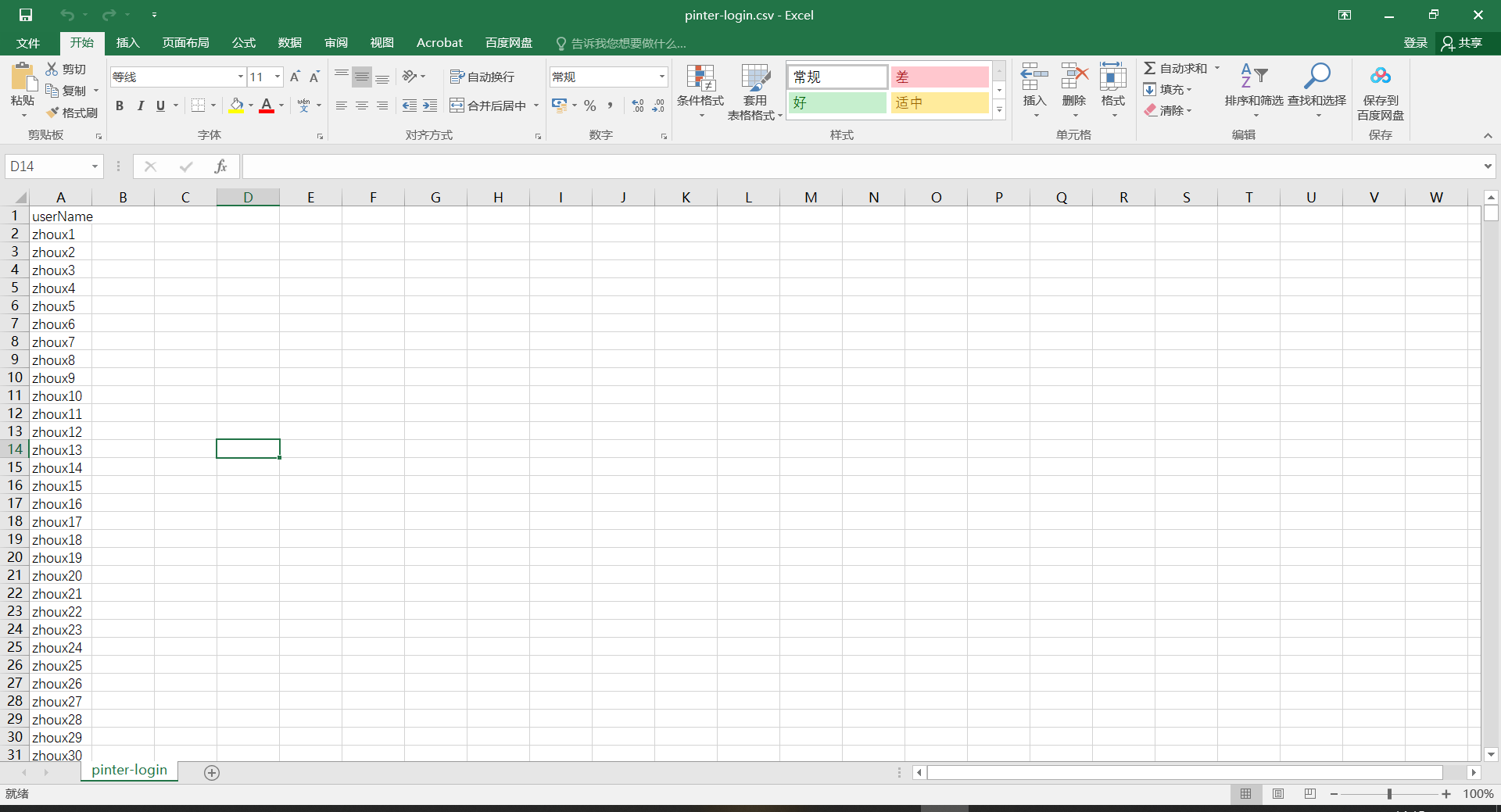Decrease font size with smaller A icon
The height and width of the screenshot is (812, 1501).
tap(314, 77)
